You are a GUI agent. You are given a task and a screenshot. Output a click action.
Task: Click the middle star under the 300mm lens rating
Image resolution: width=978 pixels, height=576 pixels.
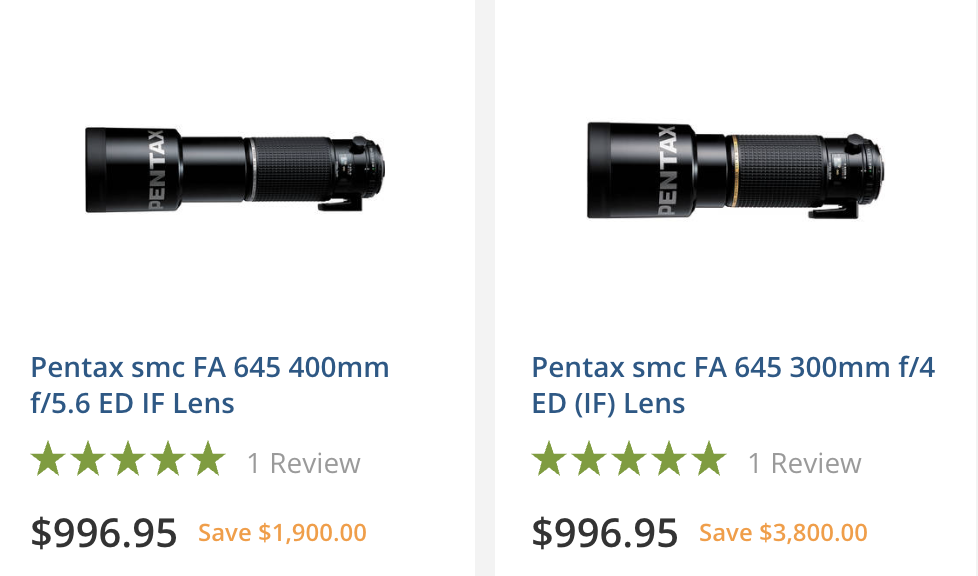tap(627, 461)
